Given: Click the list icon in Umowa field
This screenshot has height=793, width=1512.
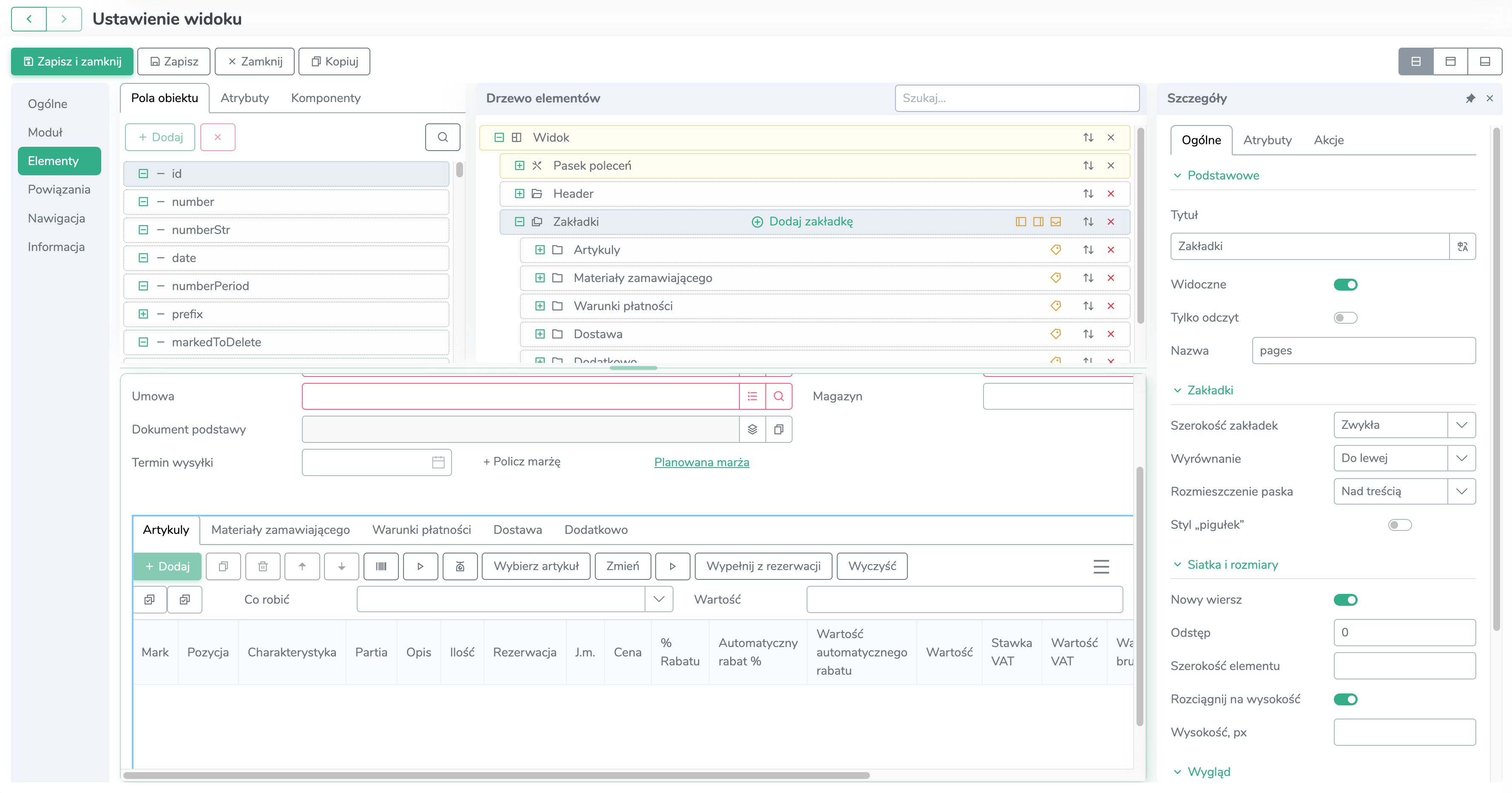Looking at the screenshot, I should [x=753, y=396].
